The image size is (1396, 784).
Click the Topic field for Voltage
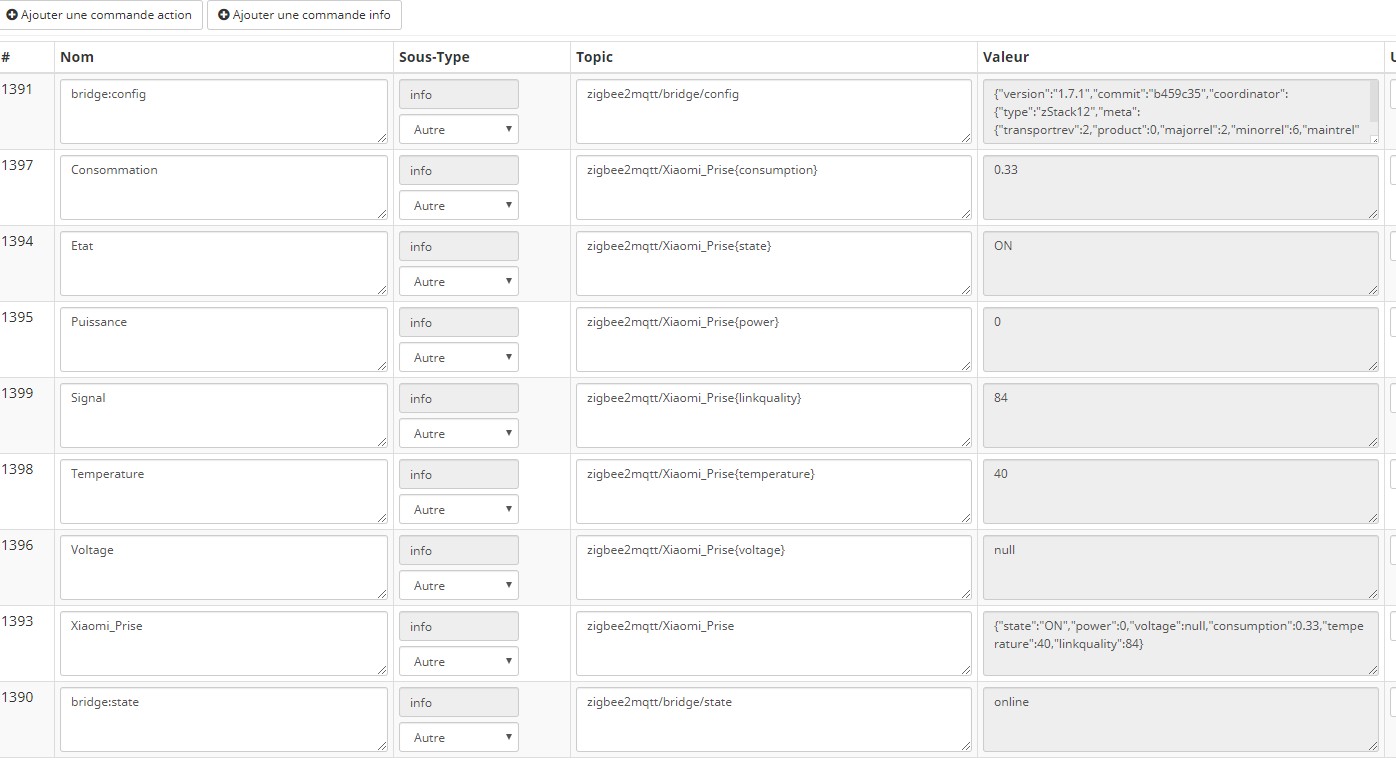[772, 567]
